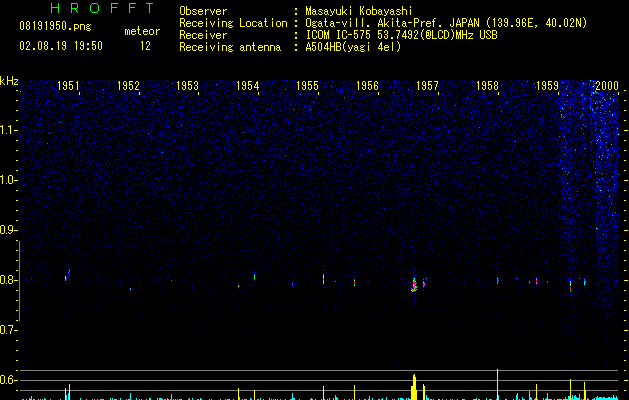Click the gray vertical range bar beside the frequency axis
This screenshot has width=629, height=400.
[19, 281]
